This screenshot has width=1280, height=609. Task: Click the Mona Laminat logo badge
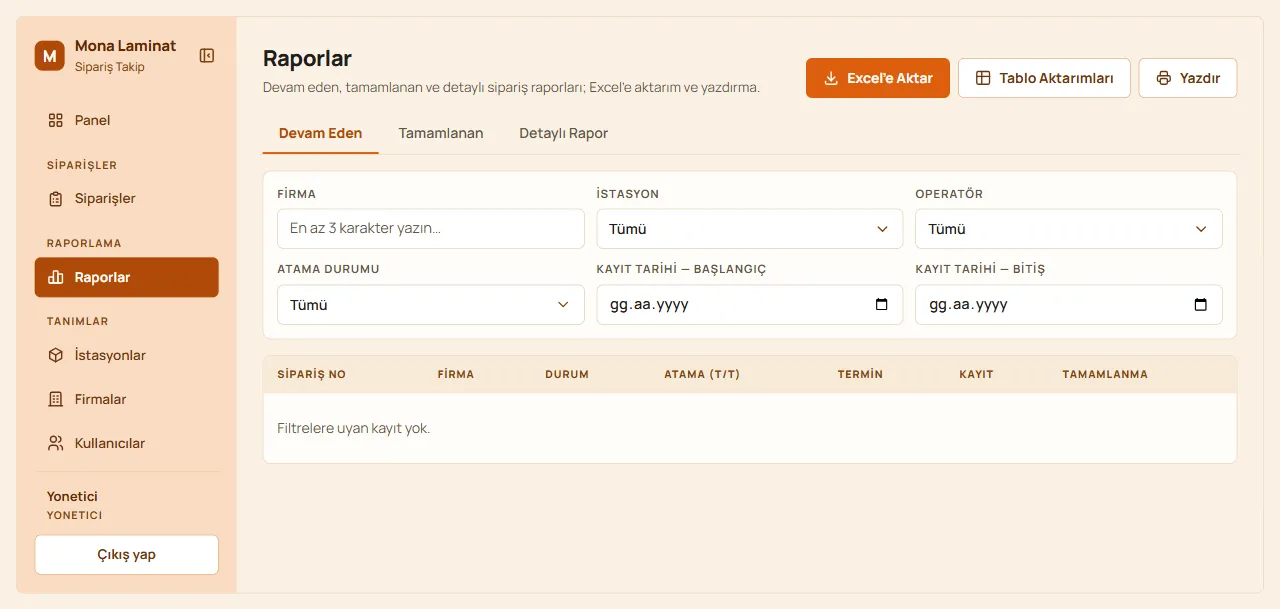pos(50,56)
